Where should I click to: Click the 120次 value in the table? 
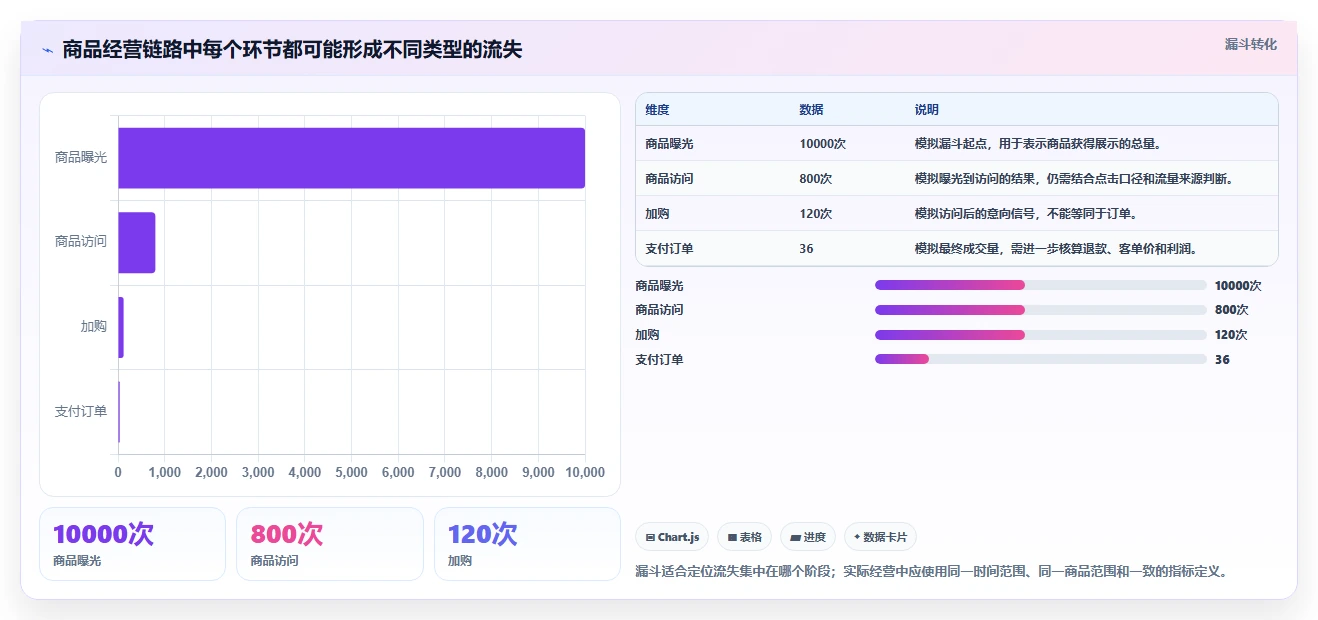816,214
